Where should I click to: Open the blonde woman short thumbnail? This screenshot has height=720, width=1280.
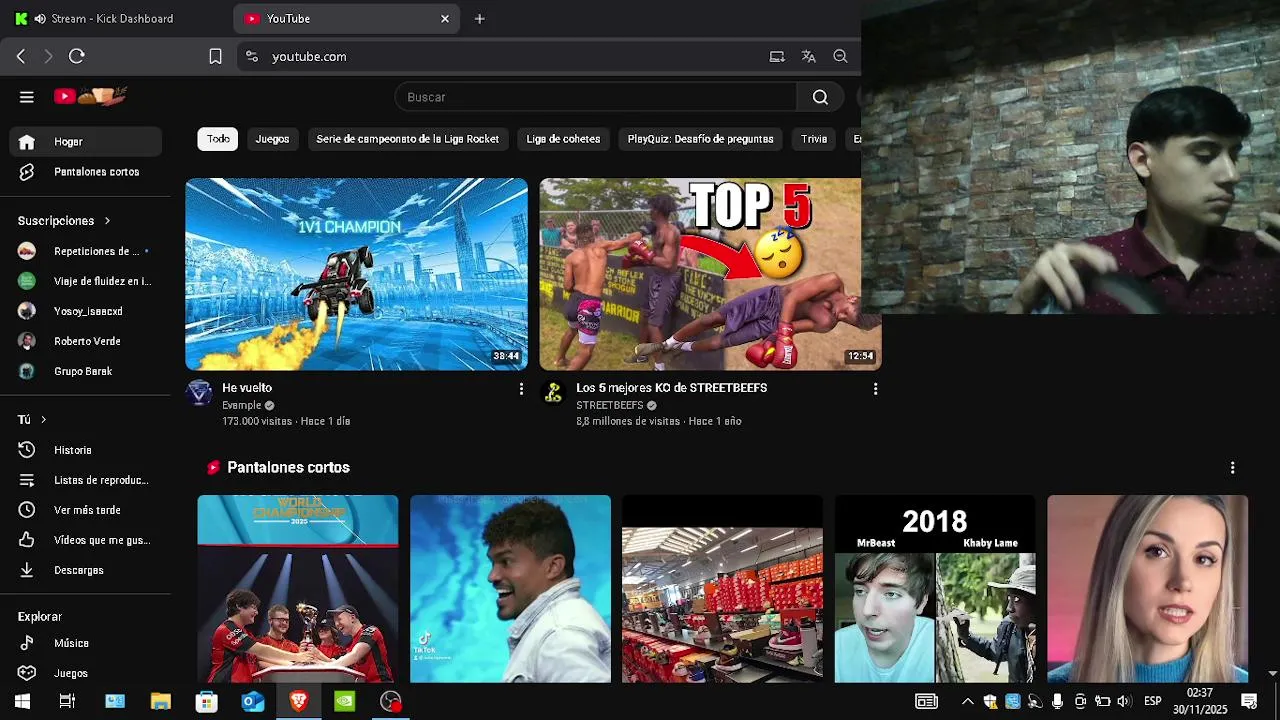pos(1147,589)
